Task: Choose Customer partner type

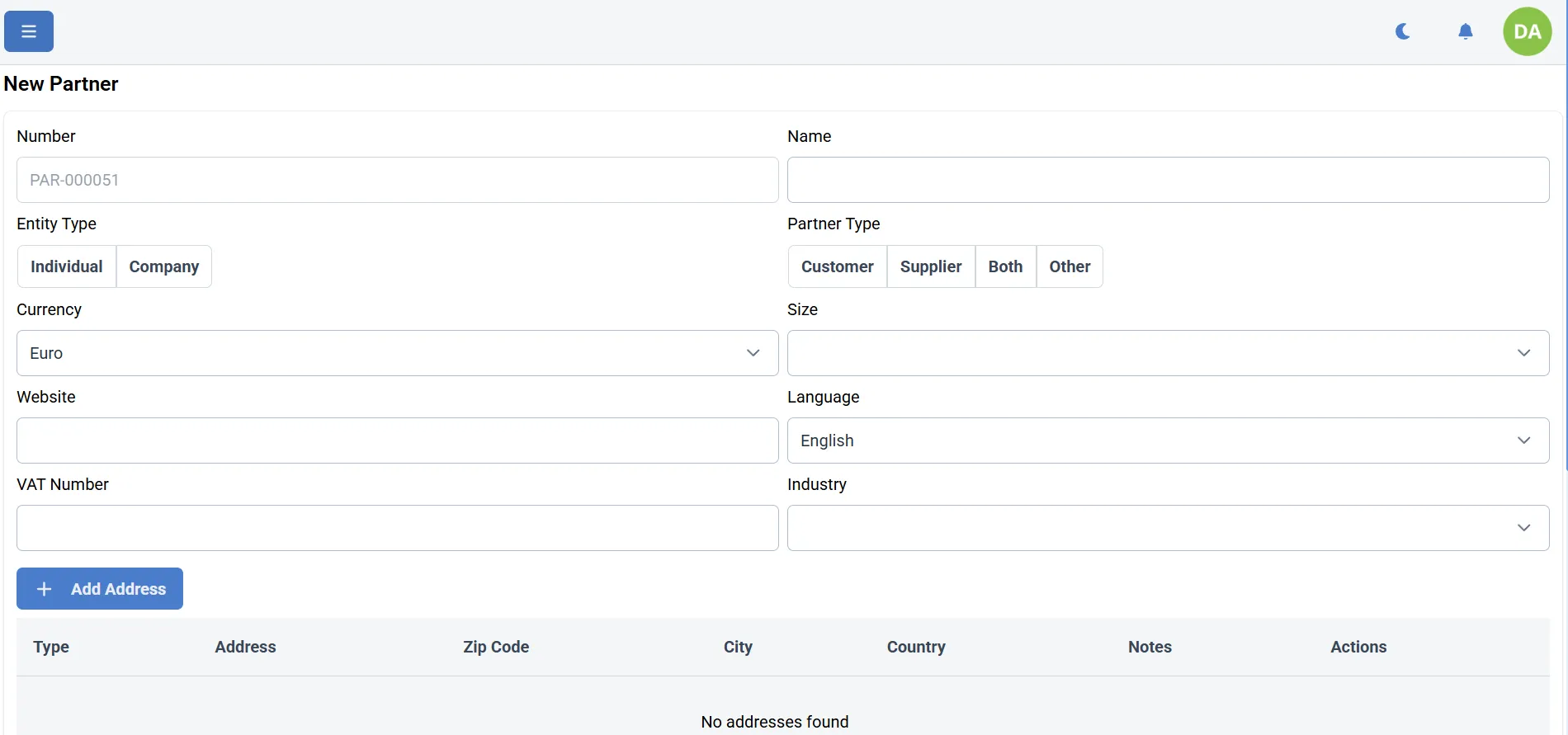Action: tap(837, 266)
